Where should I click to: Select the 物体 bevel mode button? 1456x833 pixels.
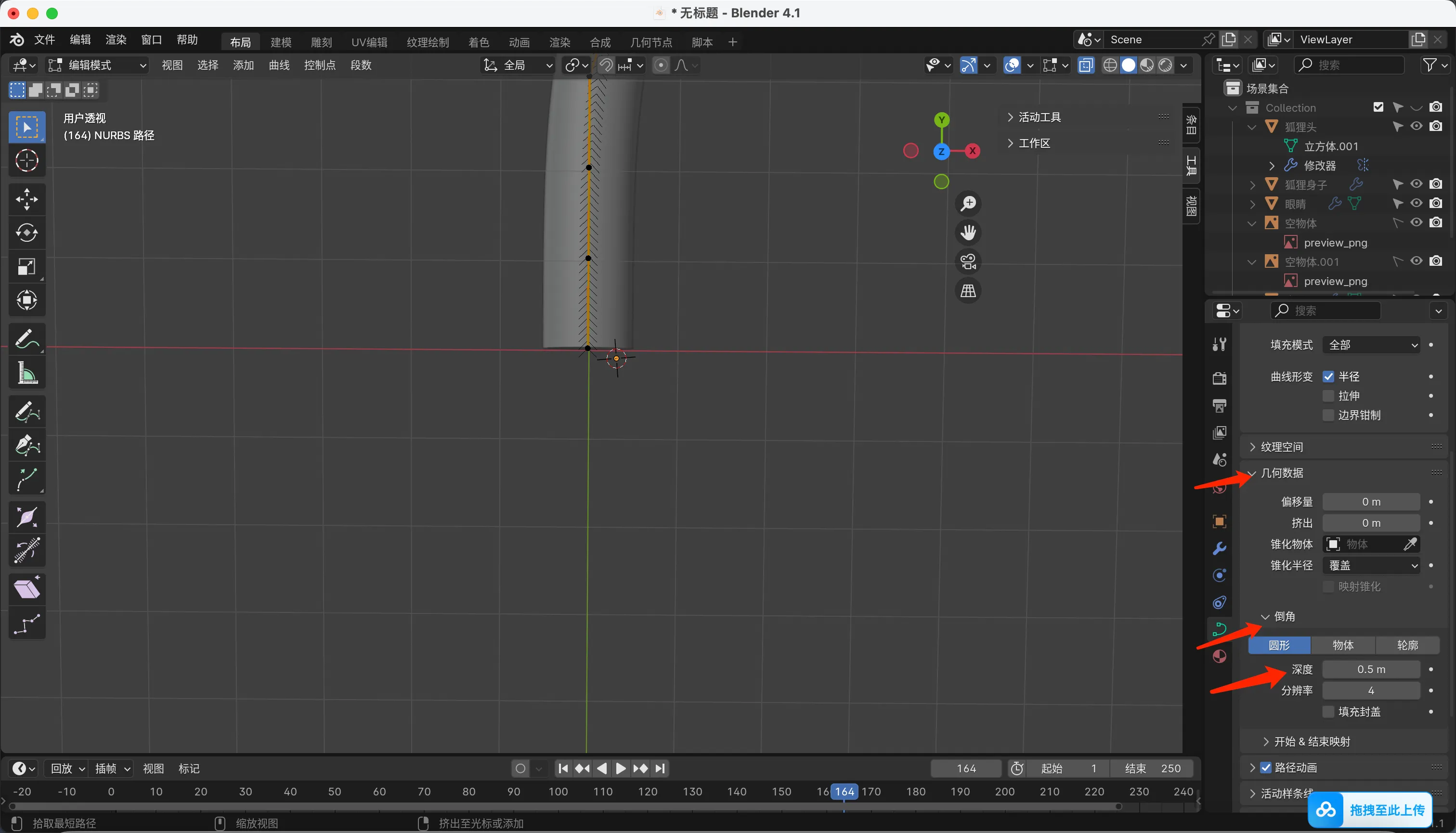tap(1343, 645)
